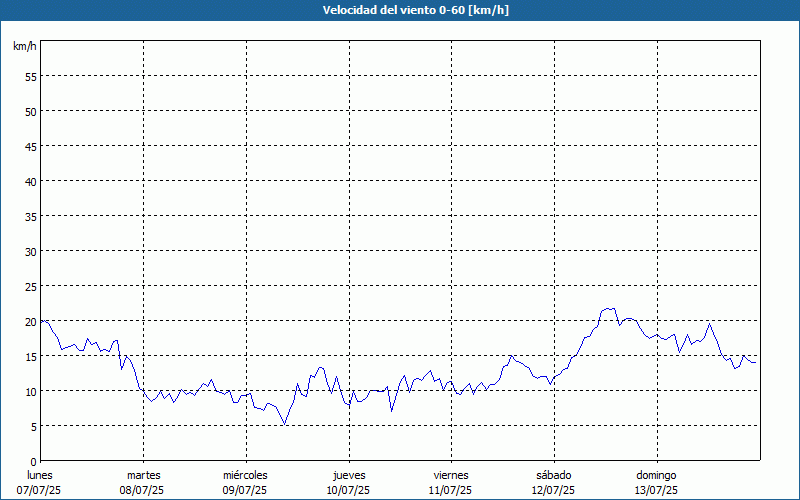800x500 pixels.
Task: Click the y-axis value 20
Action: [x=31, y=321]
